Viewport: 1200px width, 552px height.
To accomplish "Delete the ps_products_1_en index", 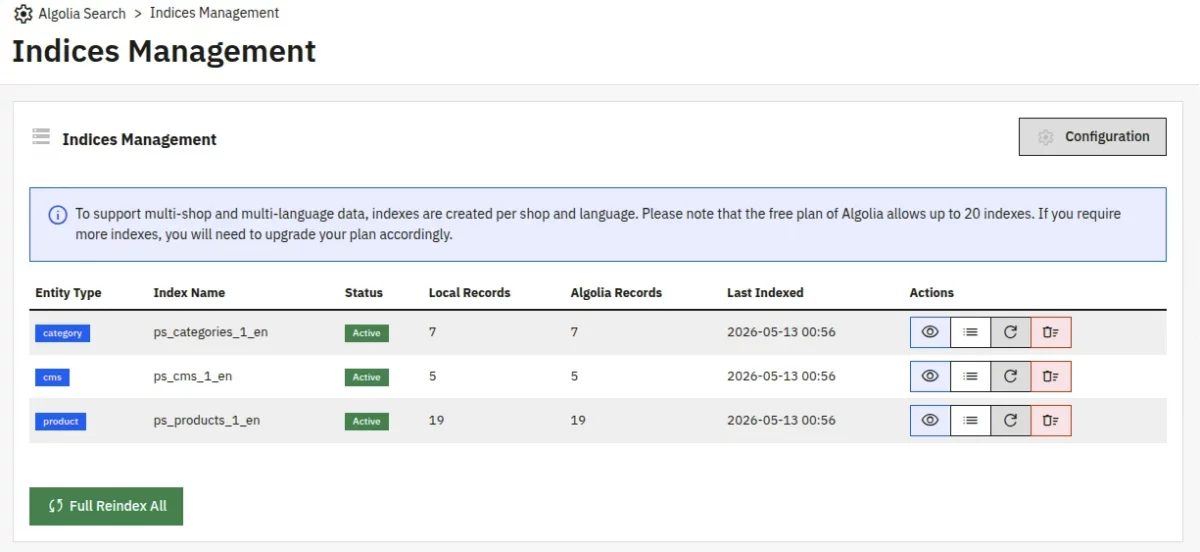I will coord(1050,420).
